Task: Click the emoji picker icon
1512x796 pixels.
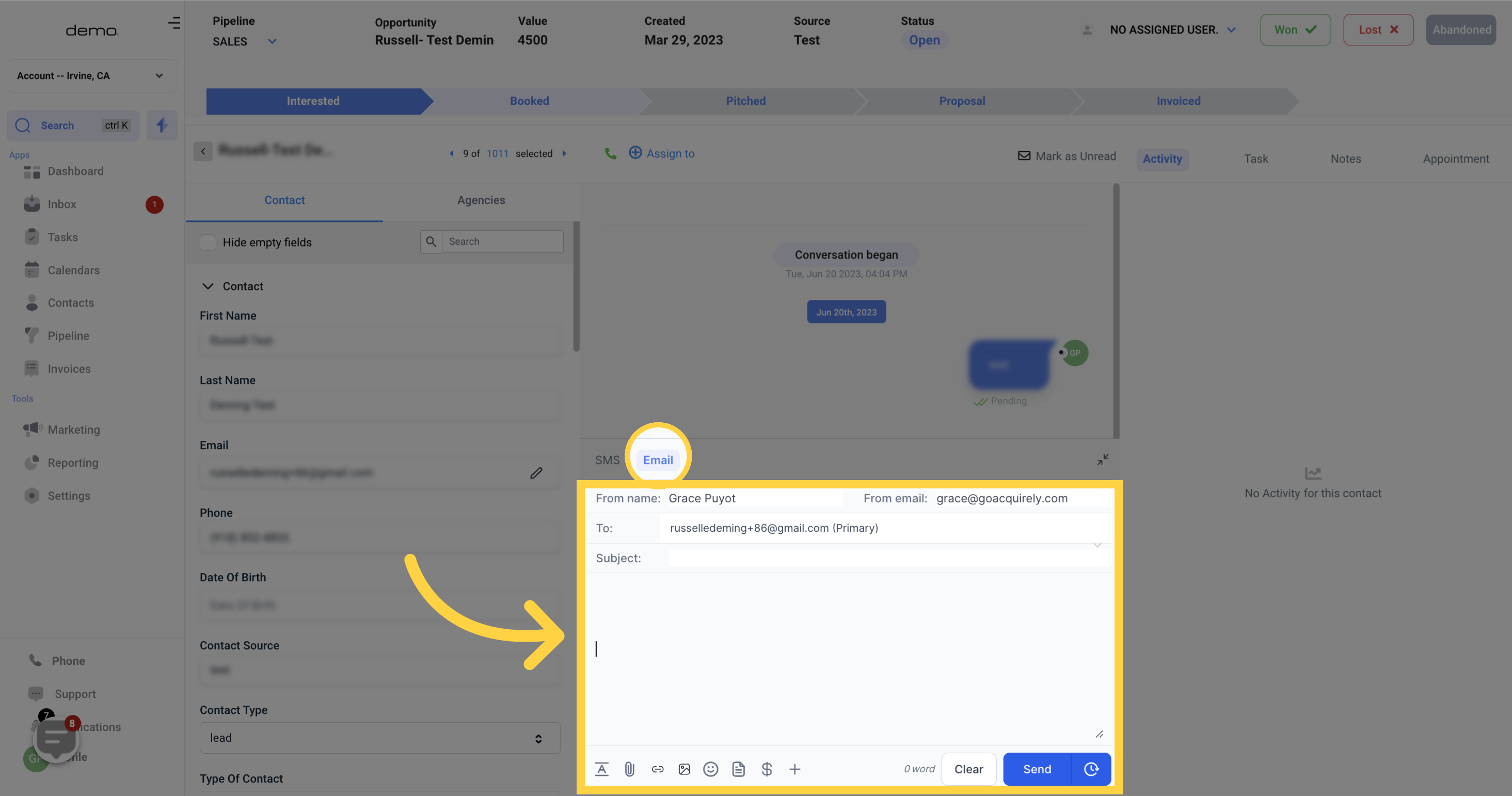Action: pos(711,769)
